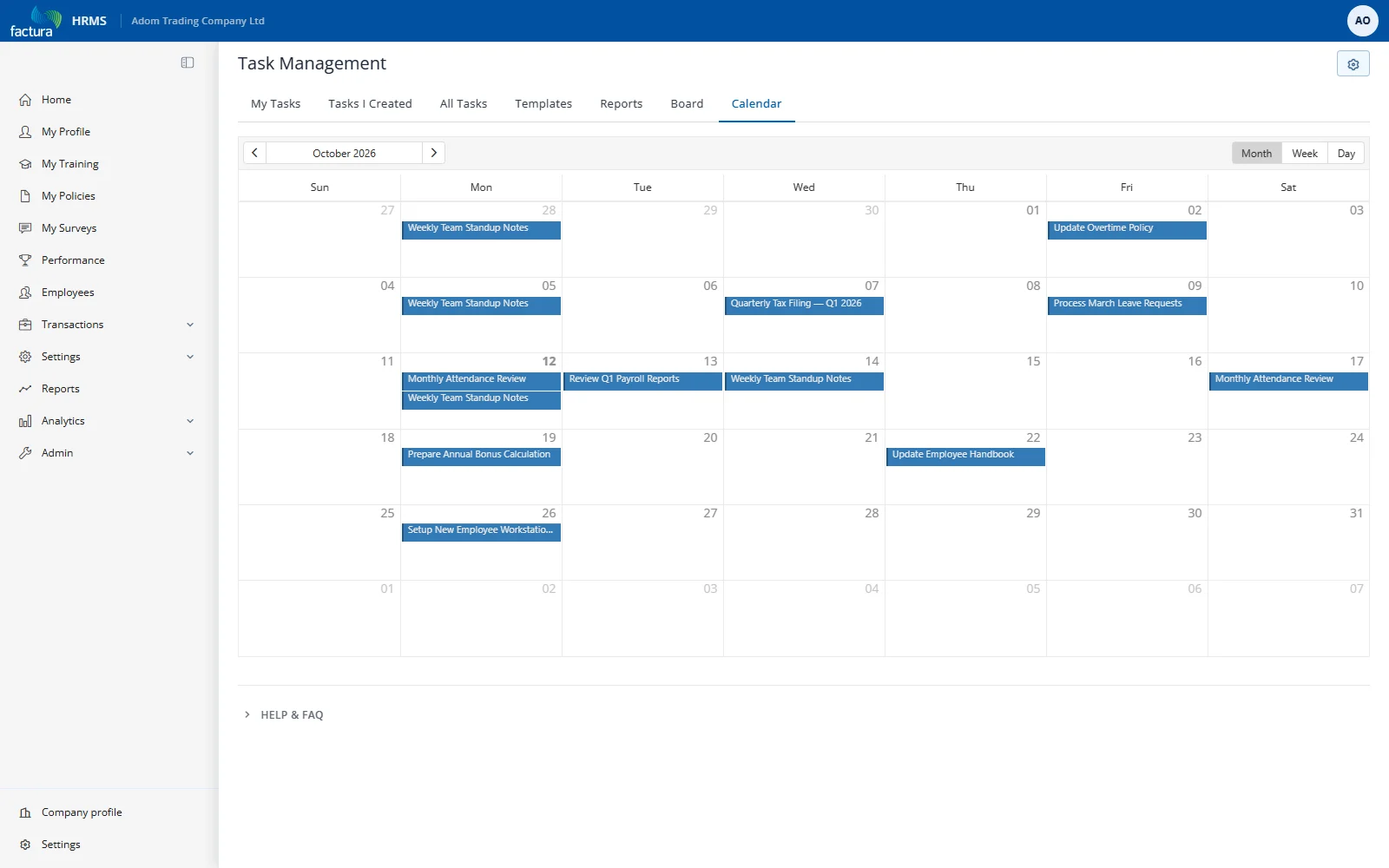Open Quarterly Tax Filing — Q1 2026 event
This screenshot has height=868, width=1389.
pyautogui.click(x=804, y=305)
